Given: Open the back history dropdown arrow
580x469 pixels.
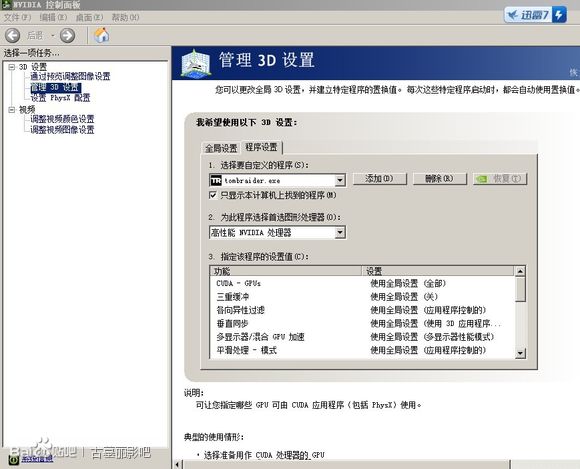Looking at the screenshot, I should [x=53, y=36].
